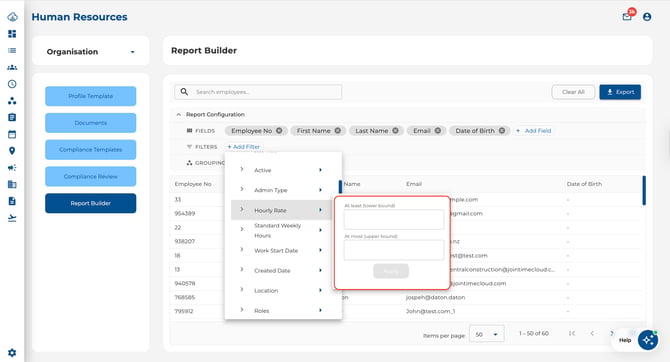Go to the first page of results
The height and width of the screenshot is (362, 670).
point(572,333)
